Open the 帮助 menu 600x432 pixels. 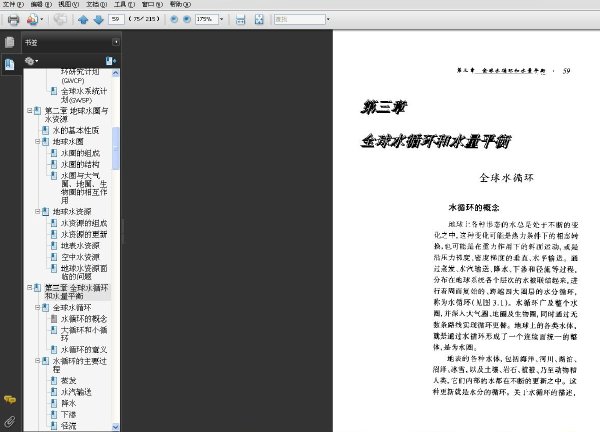(180, 5)
